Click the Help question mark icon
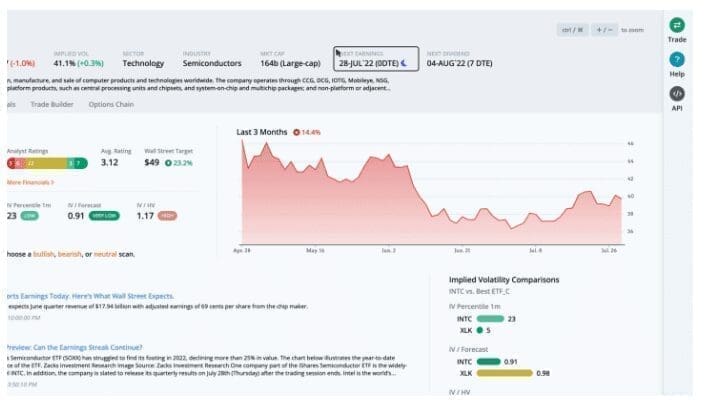This screenshot has width=707, height=410. click(x=677, y=60)
